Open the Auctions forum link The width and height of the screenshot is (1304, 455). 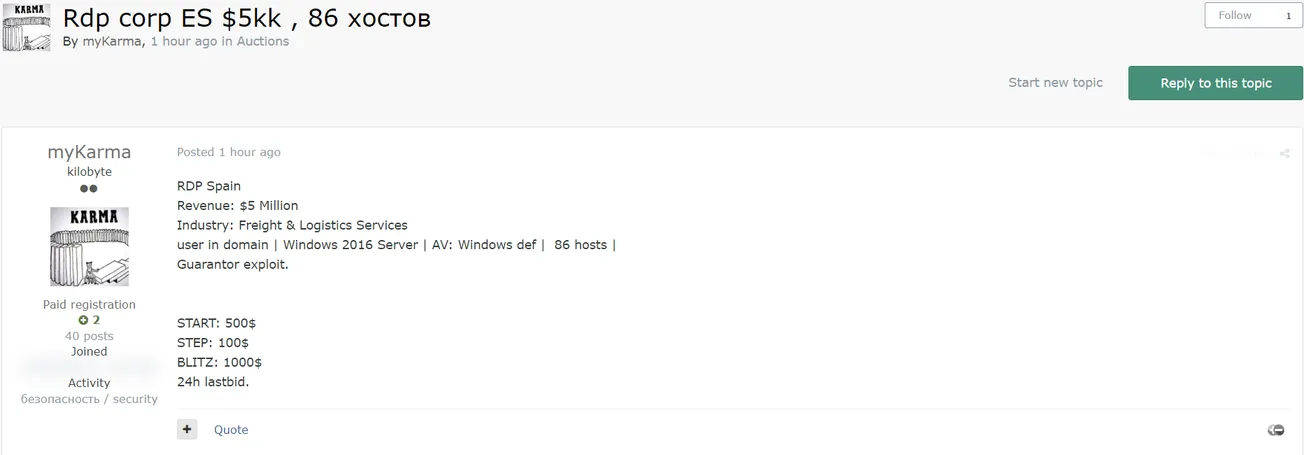pos(263,42)
